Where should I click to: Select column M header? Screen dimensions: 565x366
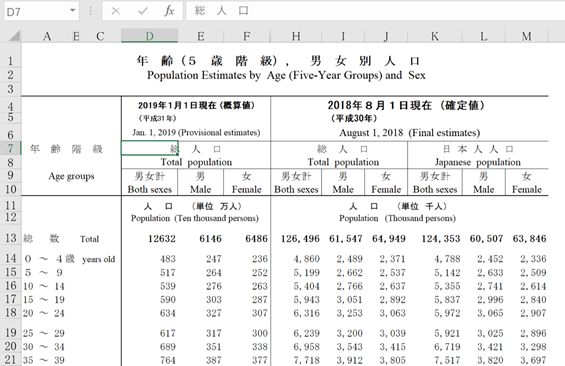tap(527, 36)
